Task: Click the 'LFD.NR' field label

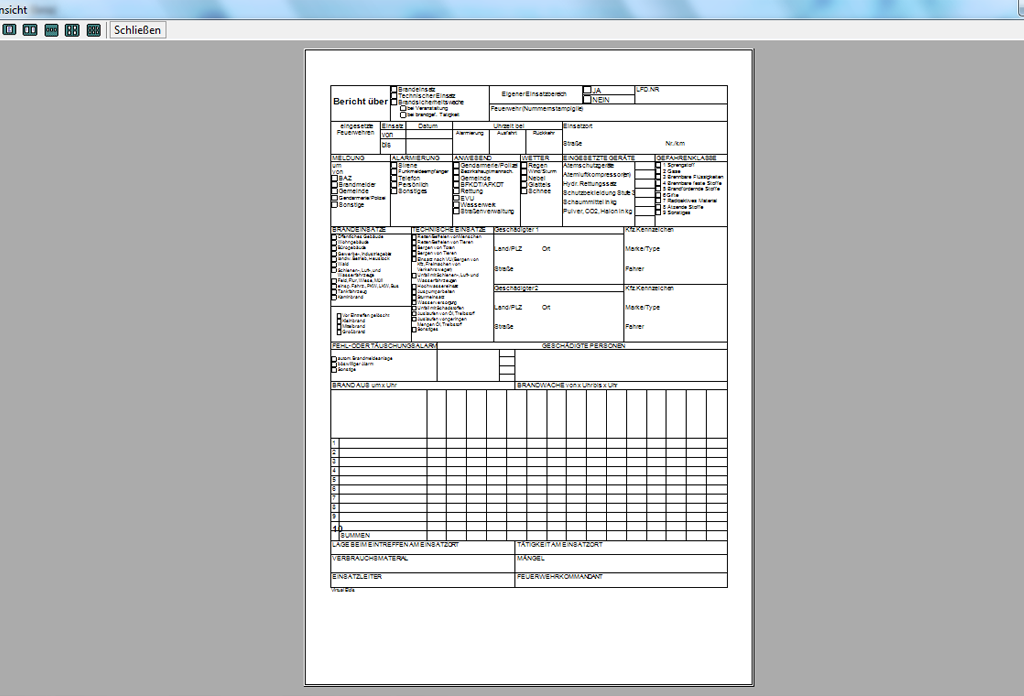Action: [x=648, y=89]
